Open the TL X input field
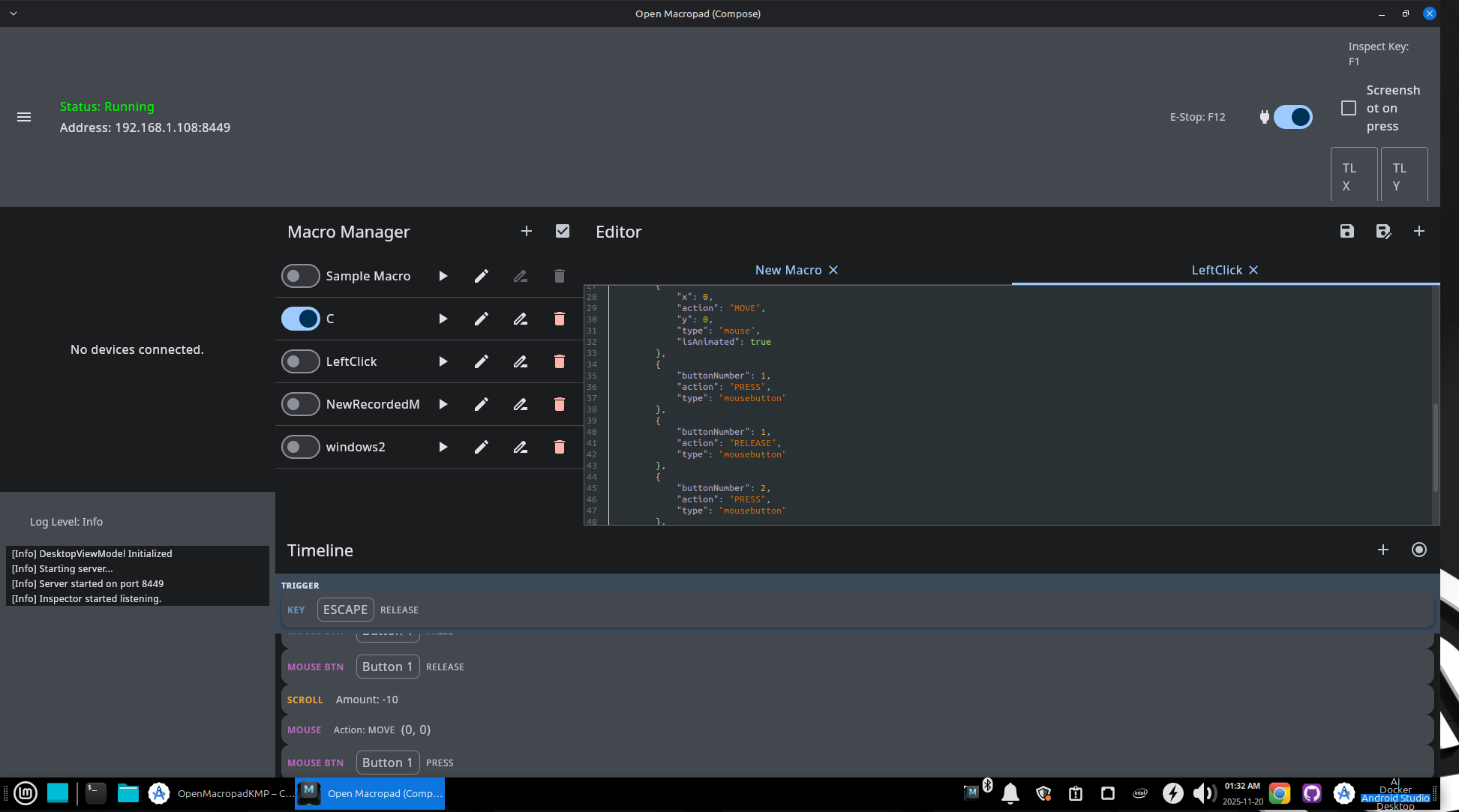The width and height of the screenshot is (1459, 812). tap(1353, 176)
